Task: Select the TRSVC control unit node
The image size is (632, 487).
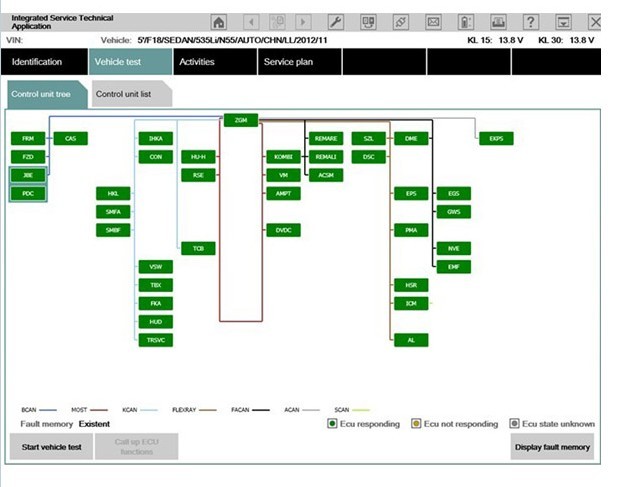Action: pos(156,340)
